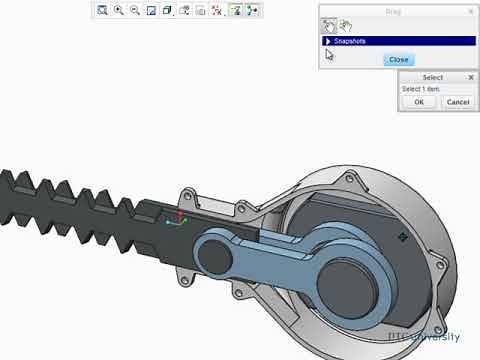Click Cancel in the Select dialog
Image resolution: width=480 pixels, height=360 pixels.
coord(458,102)
